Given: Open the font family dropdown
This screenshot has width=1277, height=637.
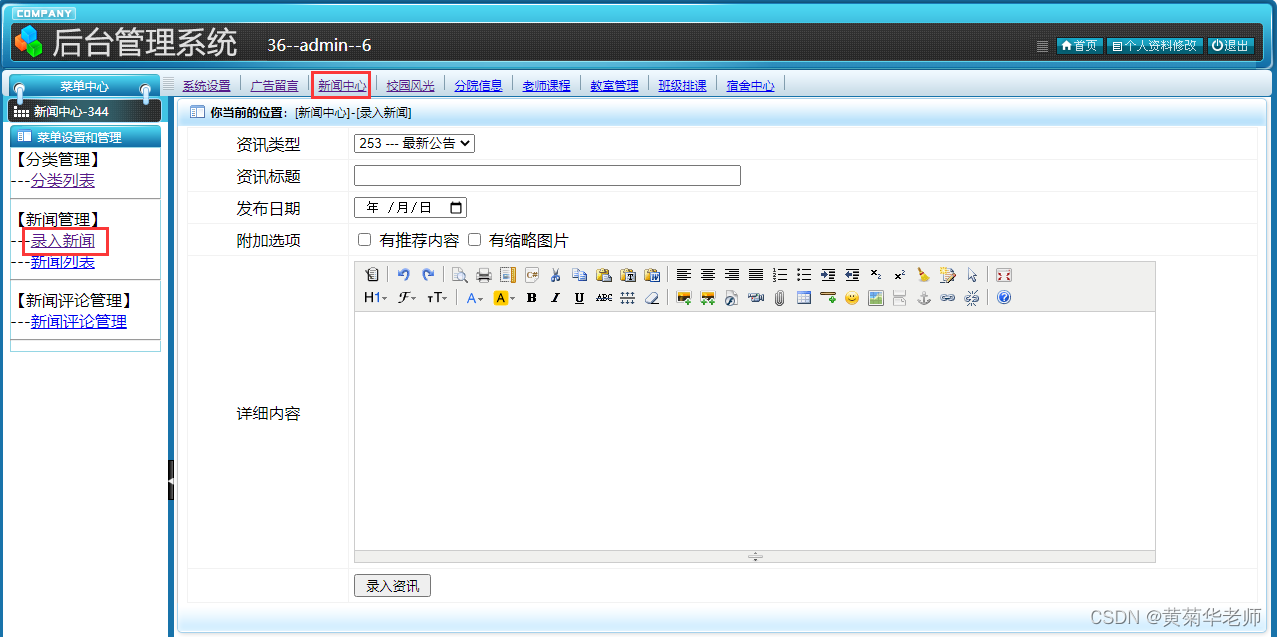Looking at the screenshot, I should [407, 298].
